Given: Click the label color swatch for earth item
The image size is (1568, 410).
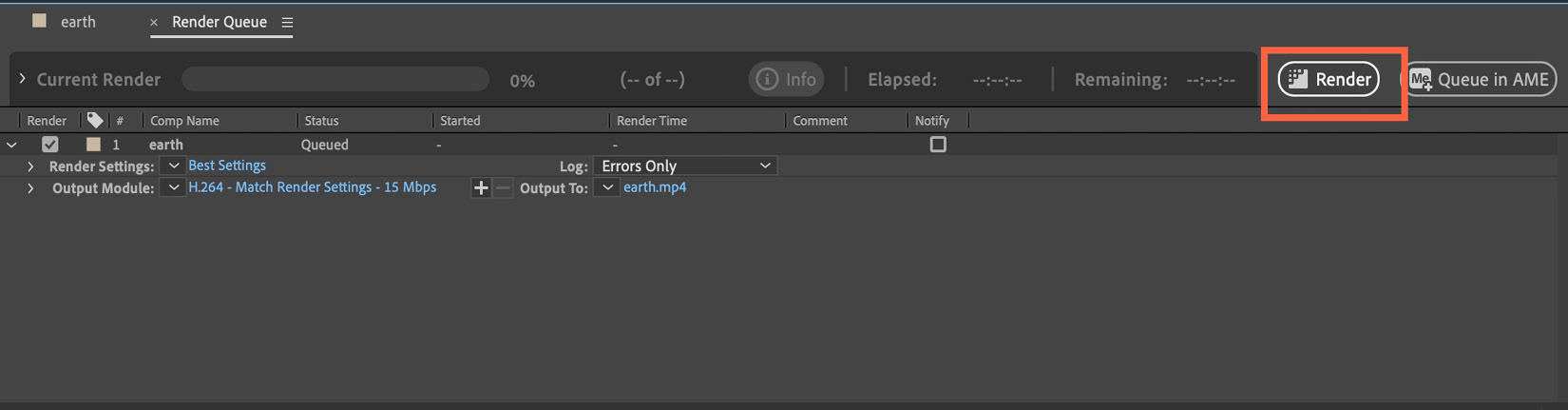Looking at the screenshot, I should pos(93,145).
